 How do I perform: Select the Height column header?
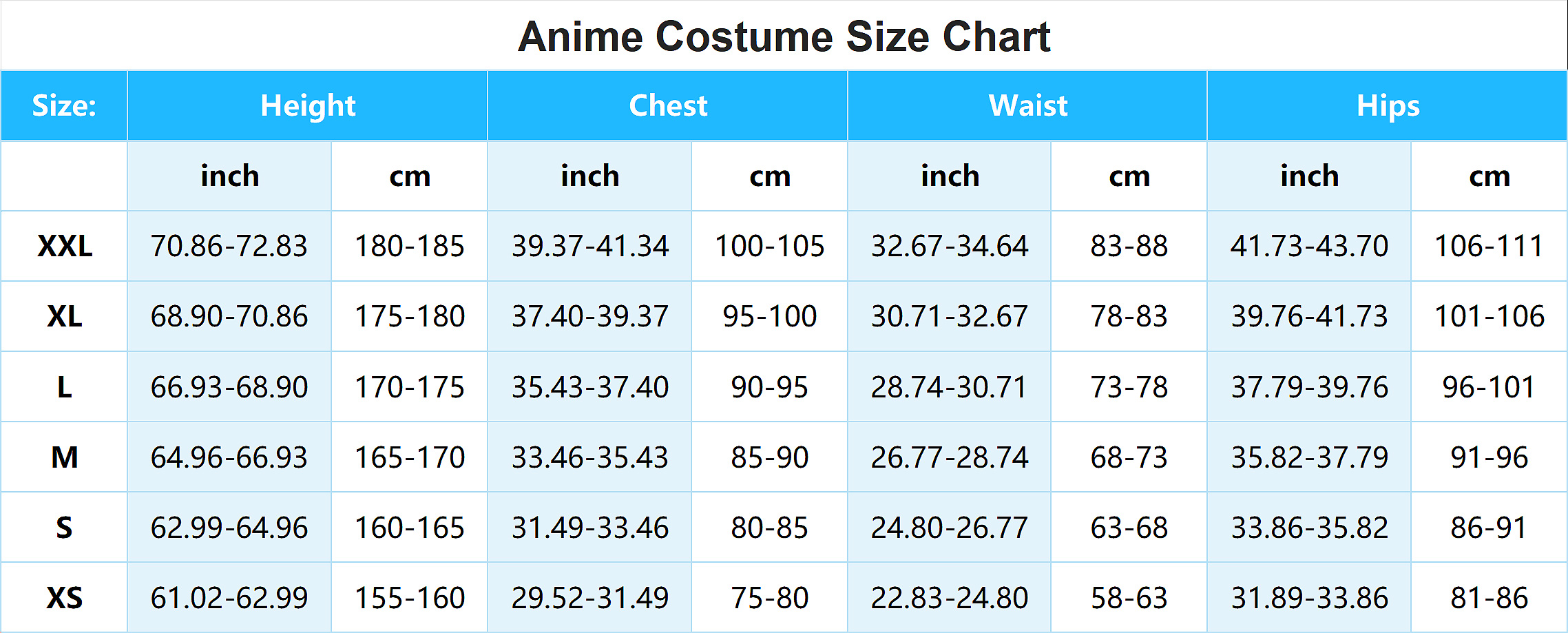tap(308, 106)
